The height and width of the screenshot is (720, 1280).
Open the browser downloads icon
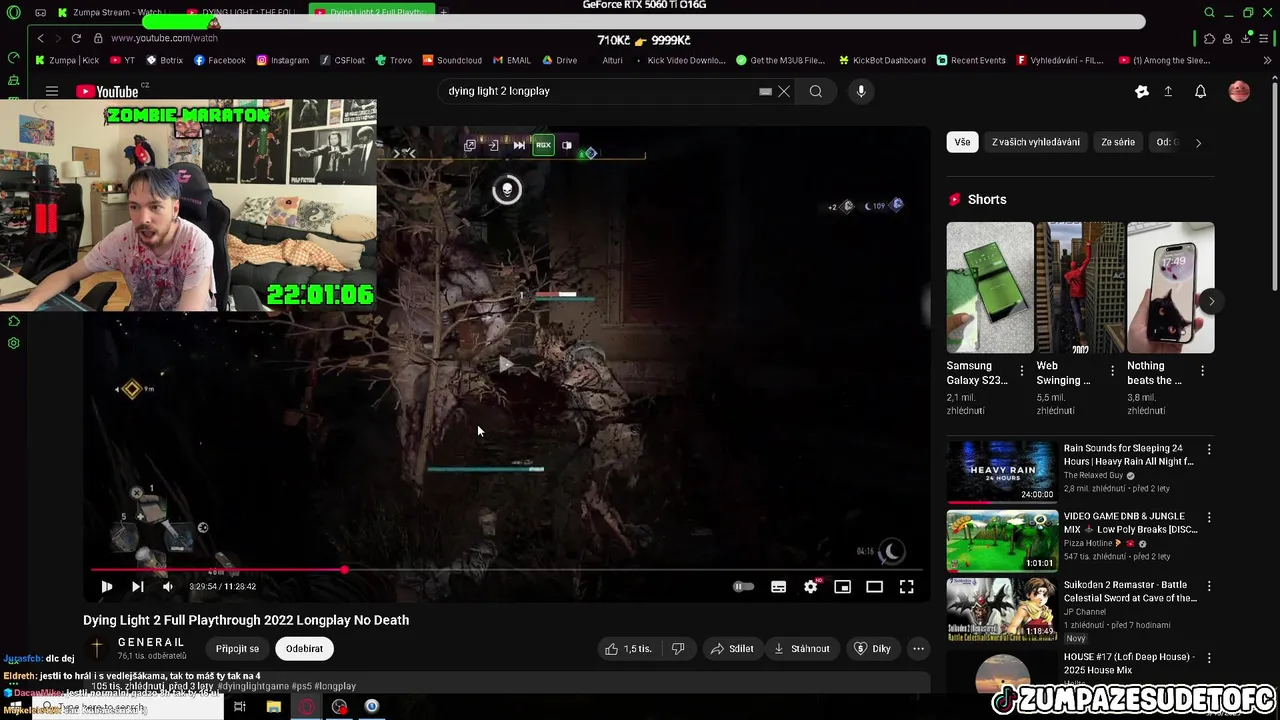pos(1247,39)
